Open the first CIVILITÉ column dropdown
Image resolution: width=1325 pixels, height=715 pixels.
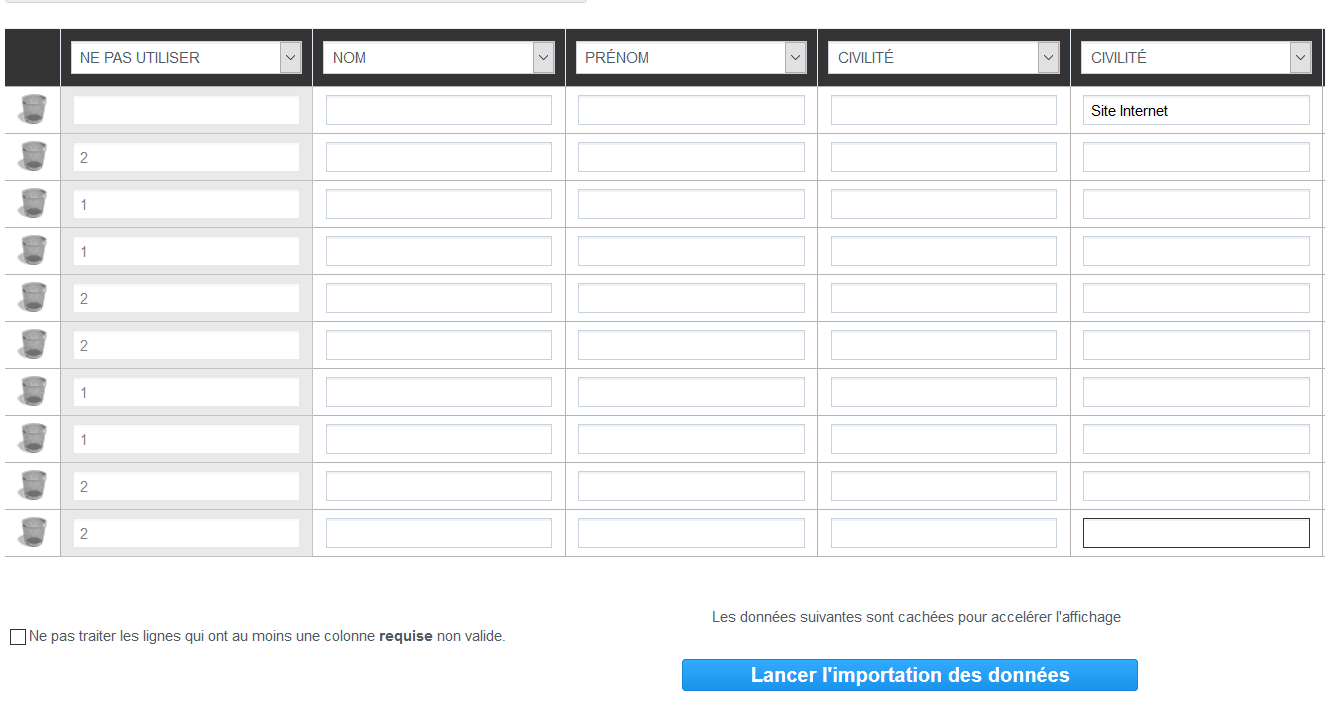pyautogui.click(x=1048, y=57)
